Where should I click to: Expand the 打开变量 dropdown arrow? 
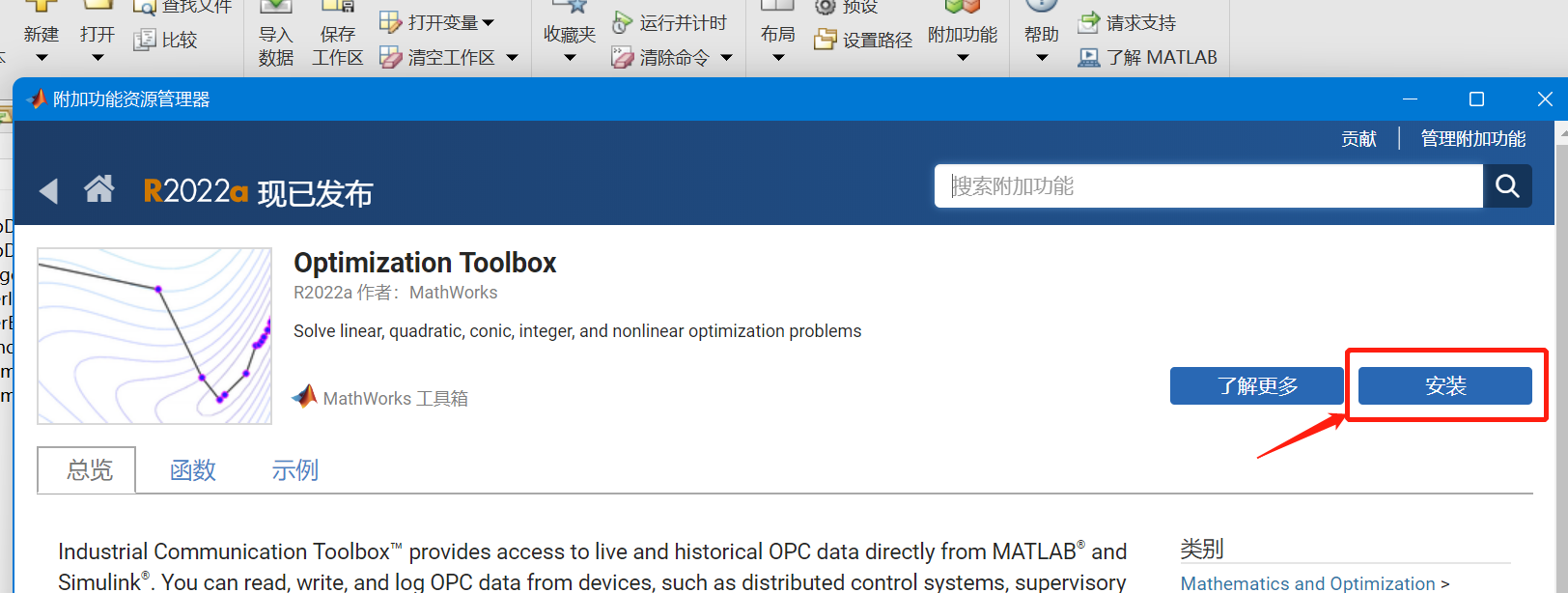coord(488,22)
